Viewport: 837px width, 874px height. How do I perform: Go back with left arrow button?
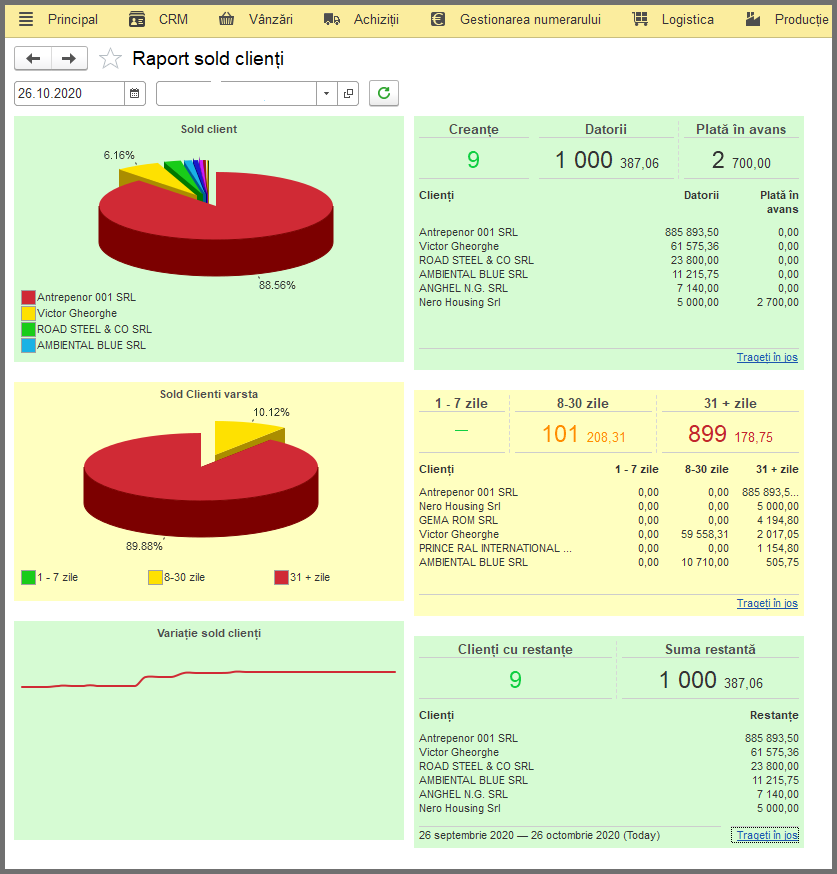click(33, 59)
